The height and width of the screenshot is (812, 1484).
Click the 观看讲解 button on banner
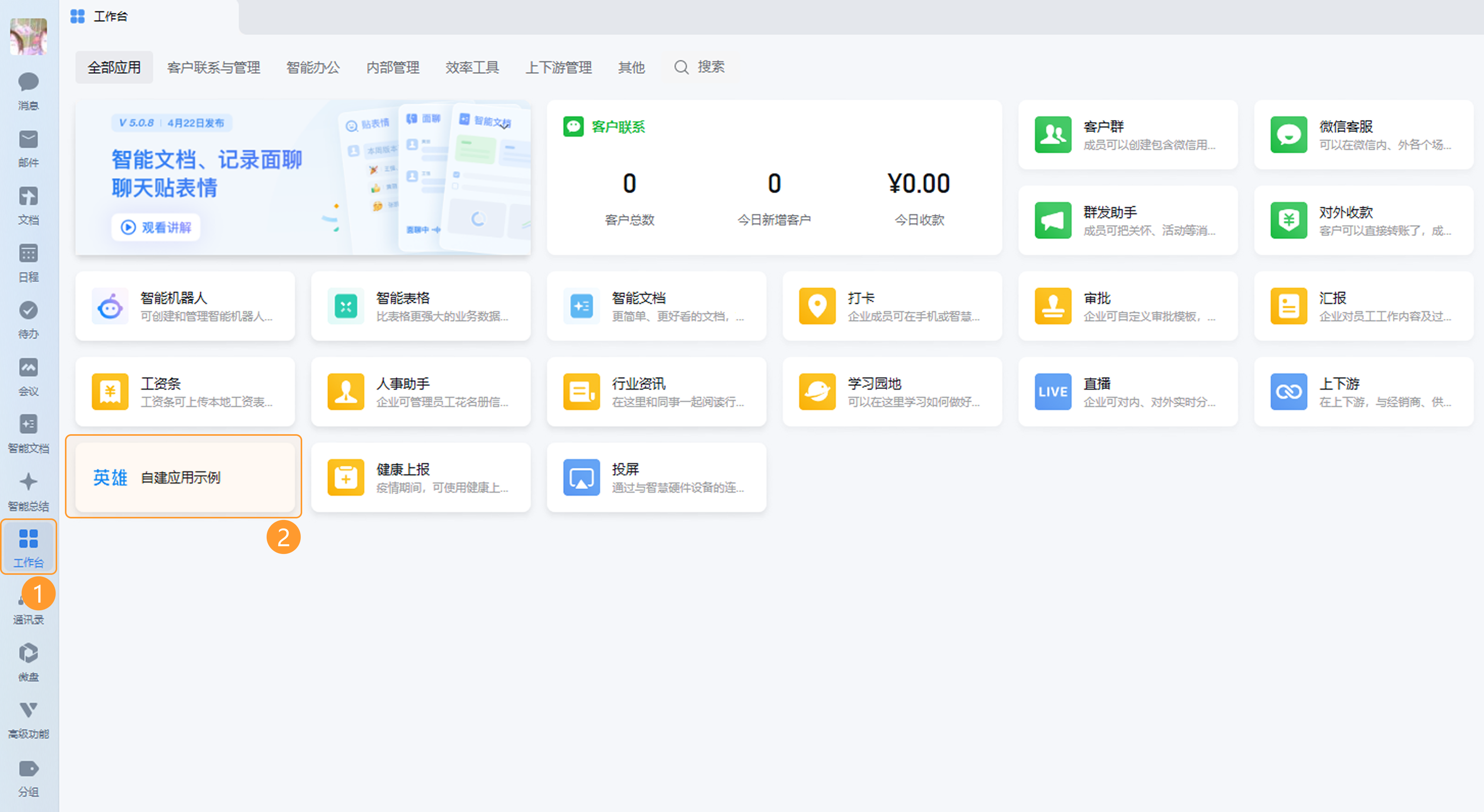pyautogui.click(x=155, y=228)
